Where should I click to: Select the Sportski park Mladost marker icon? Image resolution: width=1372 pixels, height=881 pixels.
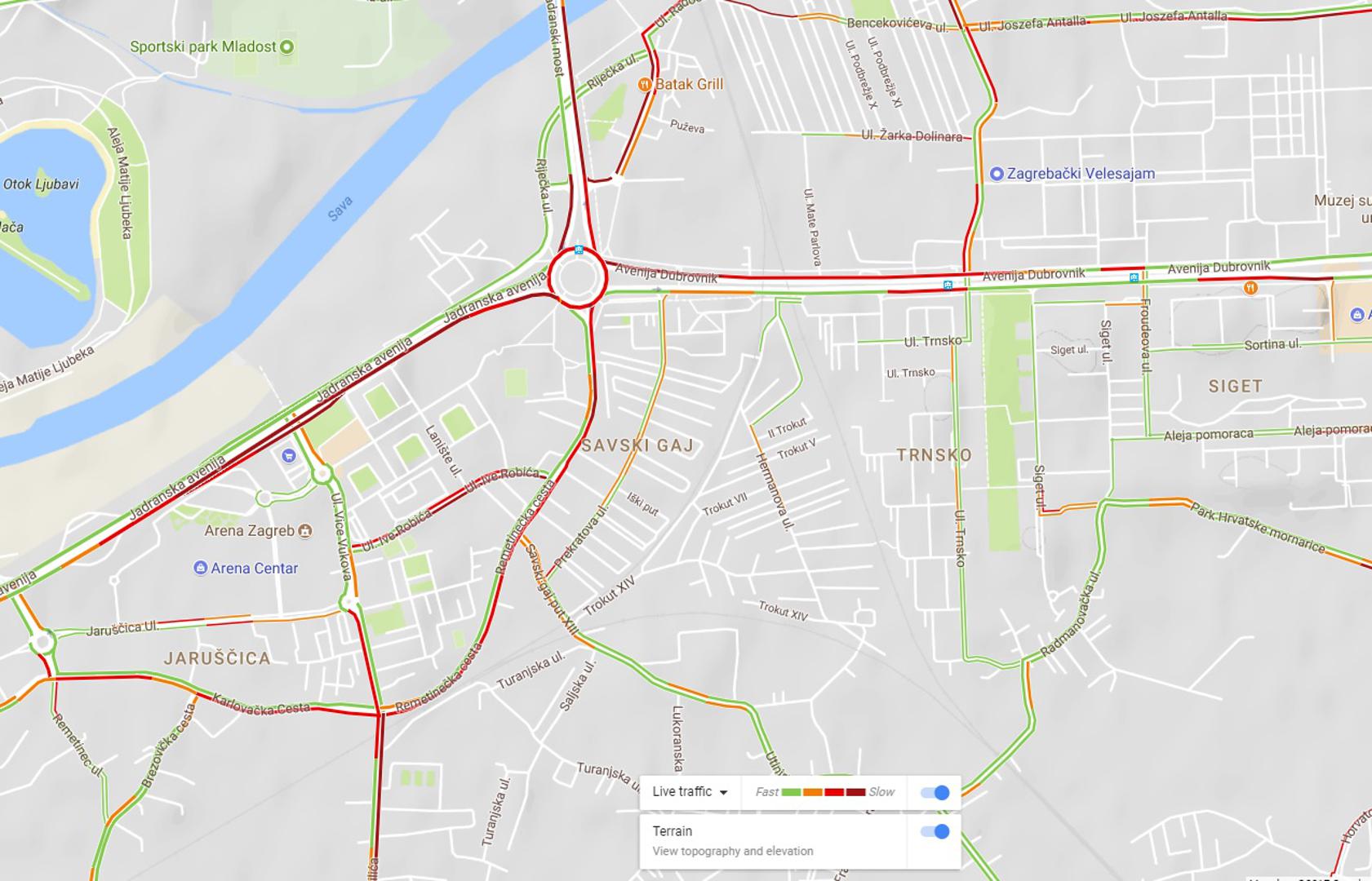coord(286,47)
